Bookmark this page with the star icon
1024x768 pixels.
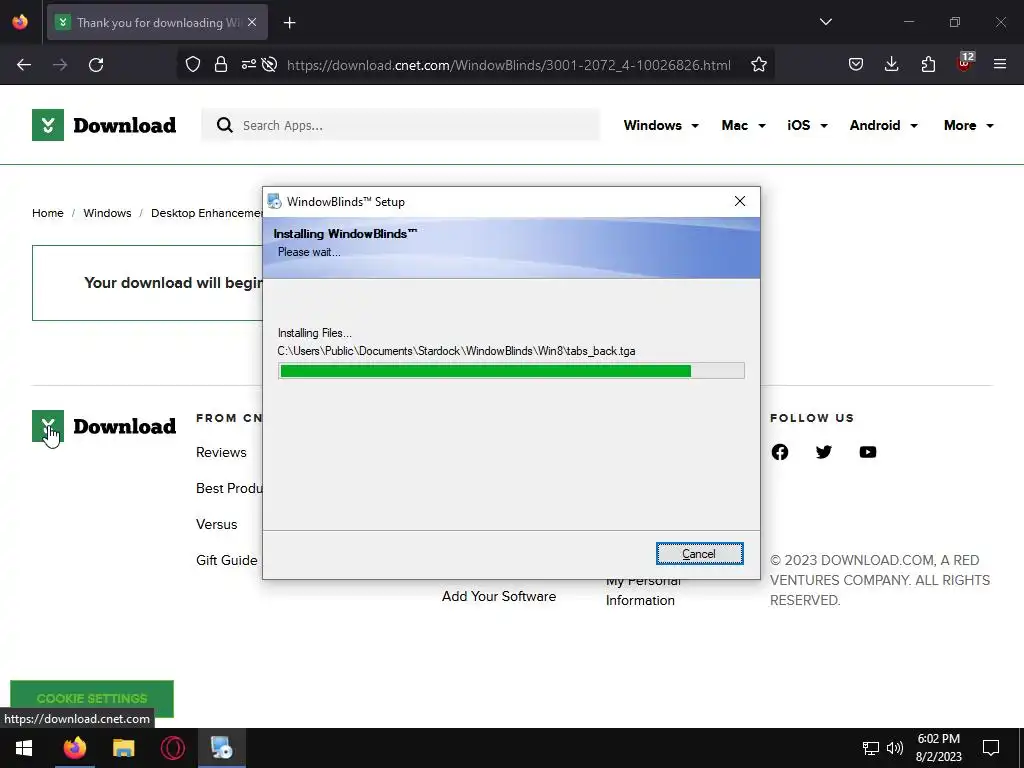click(759, 65)
